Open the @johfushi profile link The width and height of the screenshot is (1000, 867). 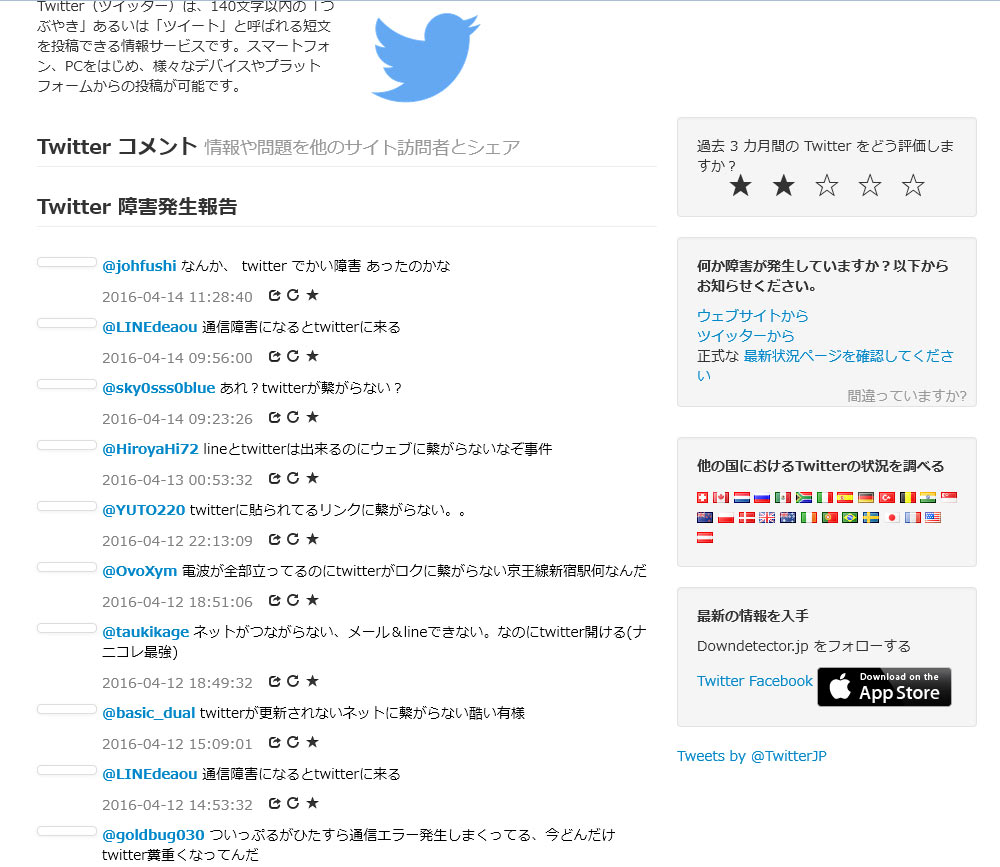coord(139,265)
